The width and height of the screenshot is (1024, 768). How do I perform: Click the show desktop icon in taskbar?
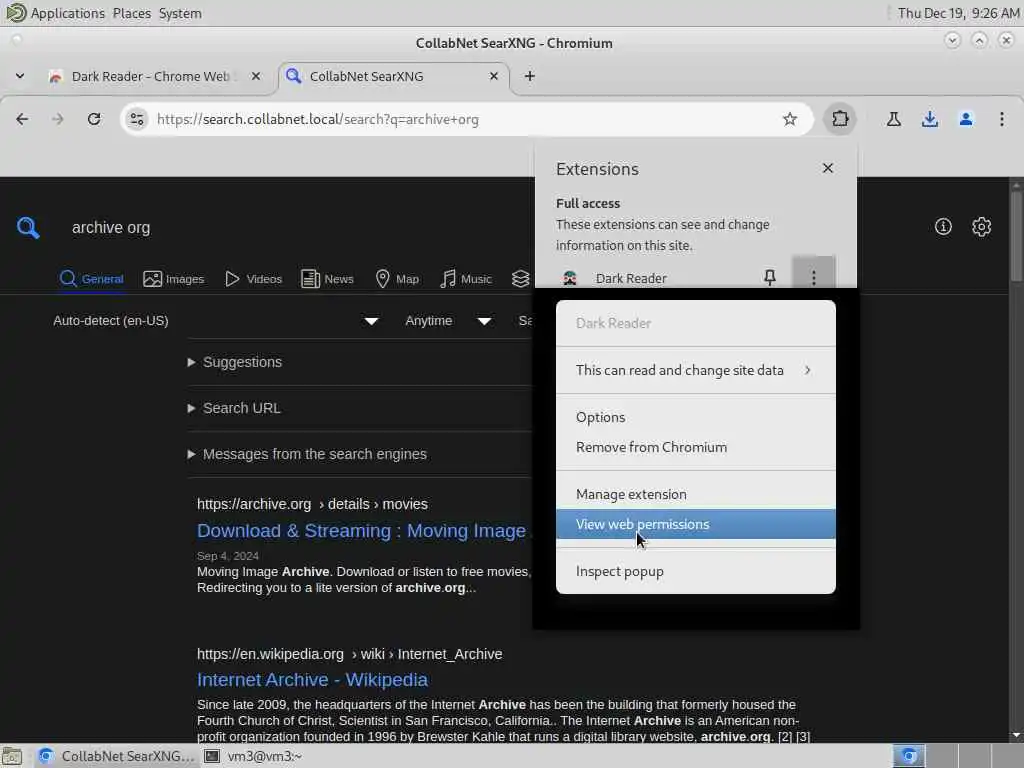[12, 756]
